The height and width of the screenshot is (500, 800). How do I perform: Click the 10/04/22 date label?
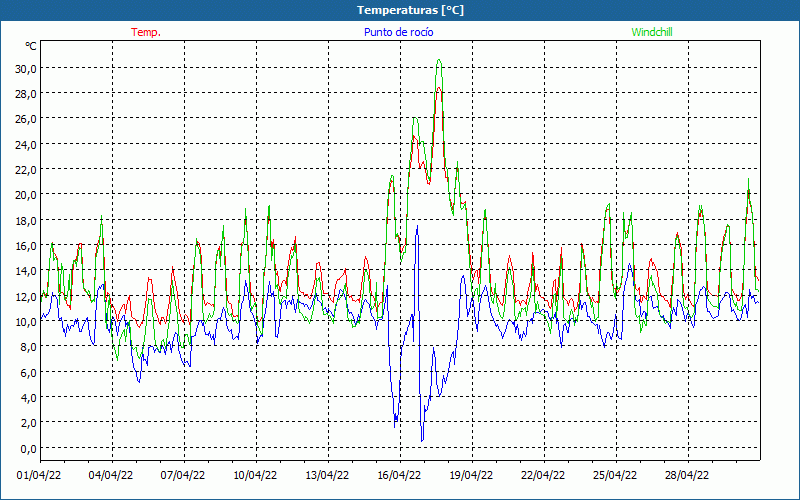point(255,475)
